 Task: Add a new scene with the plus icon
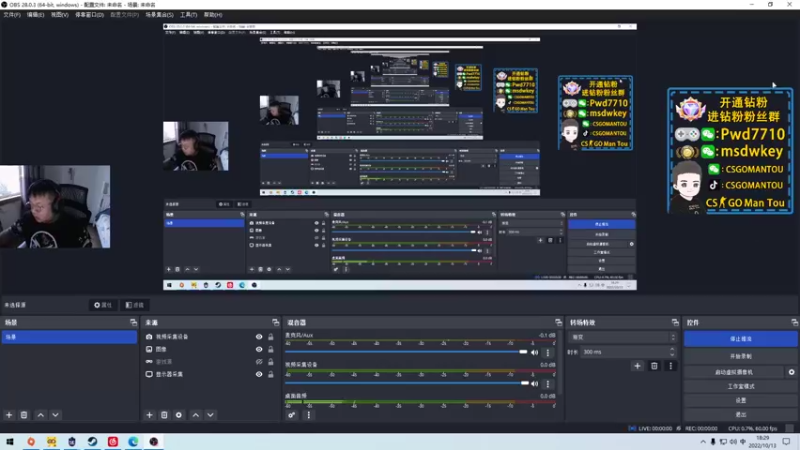tap(9, 415)
